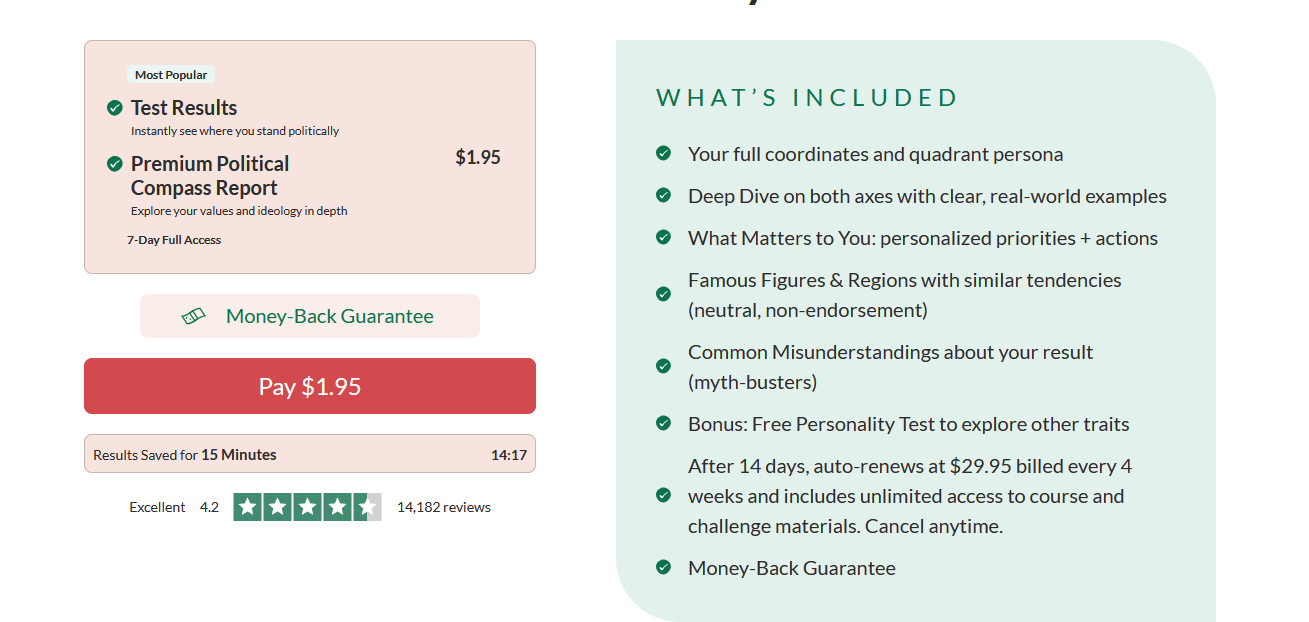Click checkmark next to Deep Dive item
The width and height of the screenshot is (1309, 622).
663,195
